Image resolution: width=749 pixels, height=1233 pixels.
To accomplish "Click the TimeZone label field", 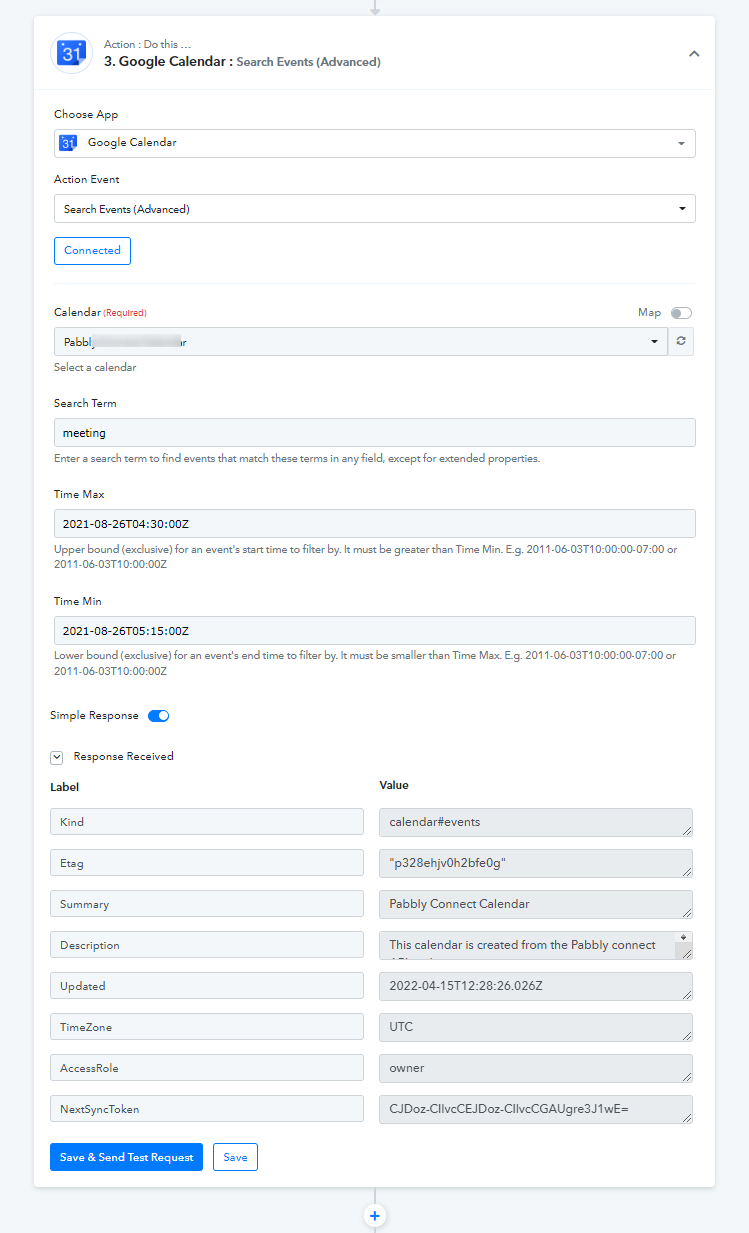I will tap(207, 1027).
